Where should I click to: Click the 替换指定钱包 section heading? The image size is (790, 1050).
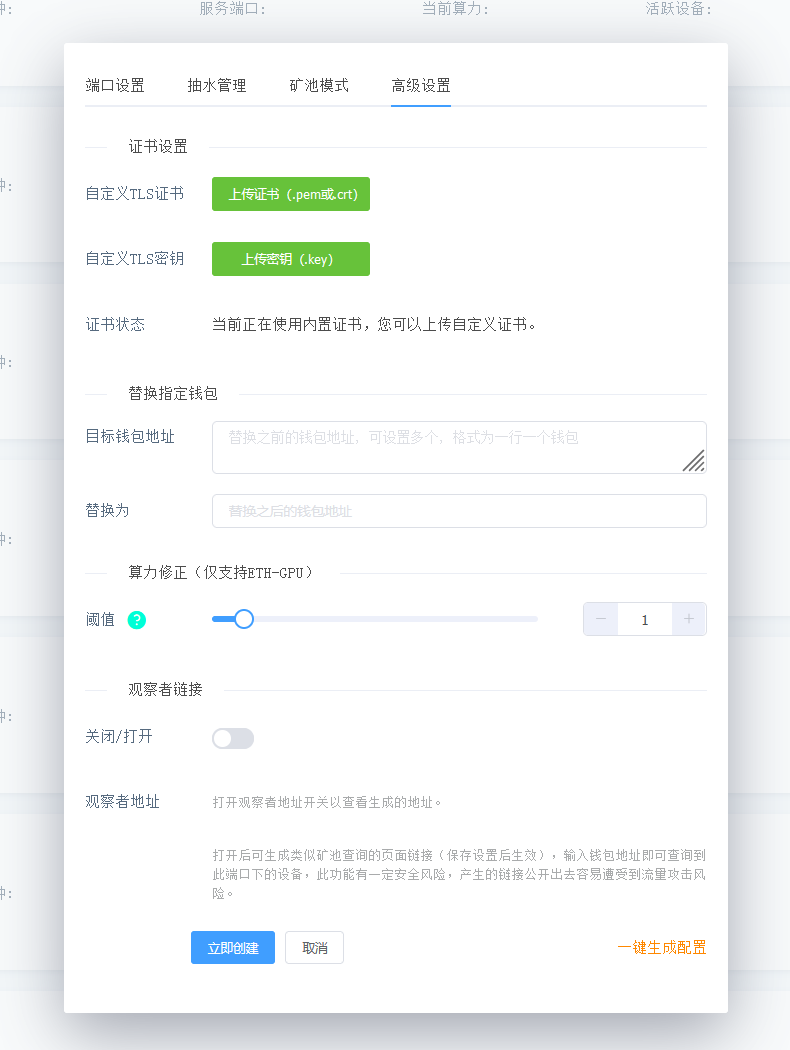point(173,394)
